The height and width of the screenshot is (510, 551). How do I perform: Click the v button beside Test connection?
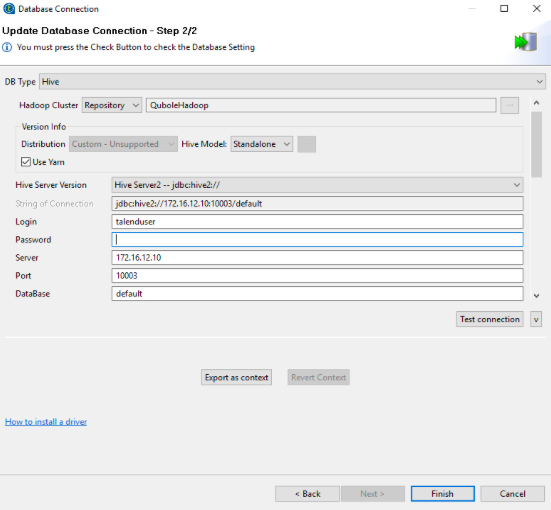click(x=536, y=319)
